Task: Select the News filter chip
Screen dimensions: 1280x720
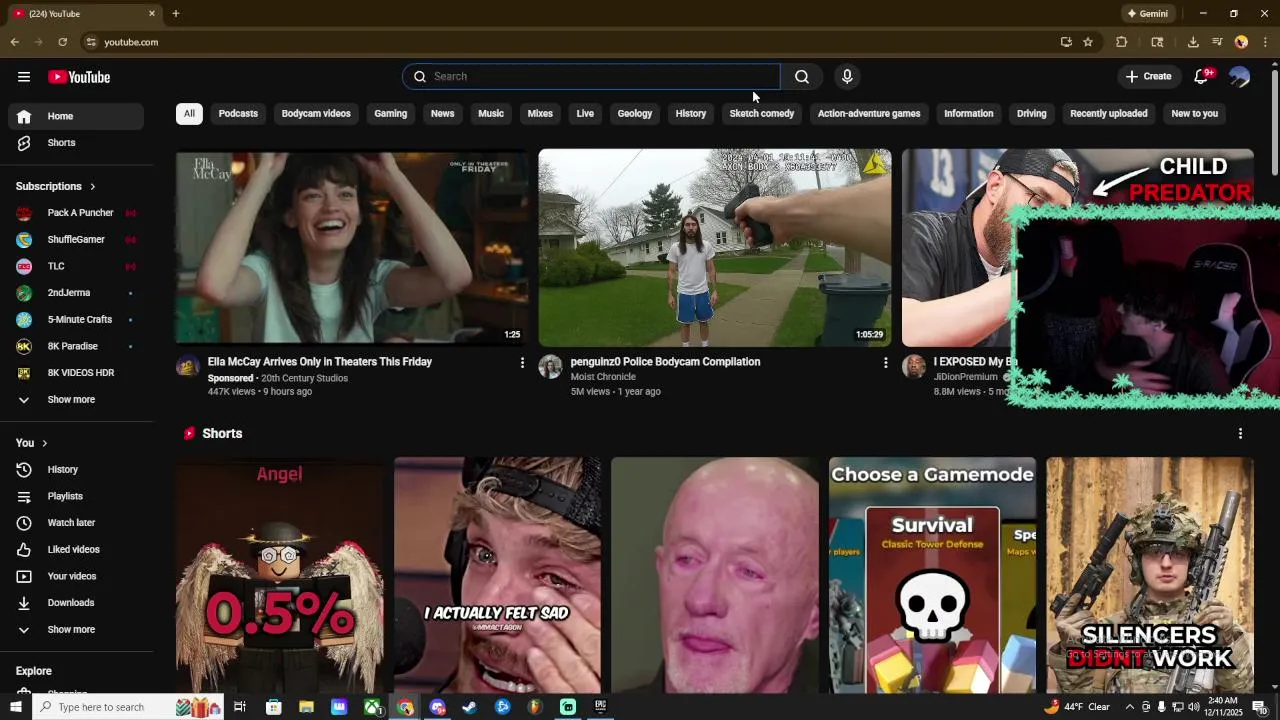Action: [443, 114]
